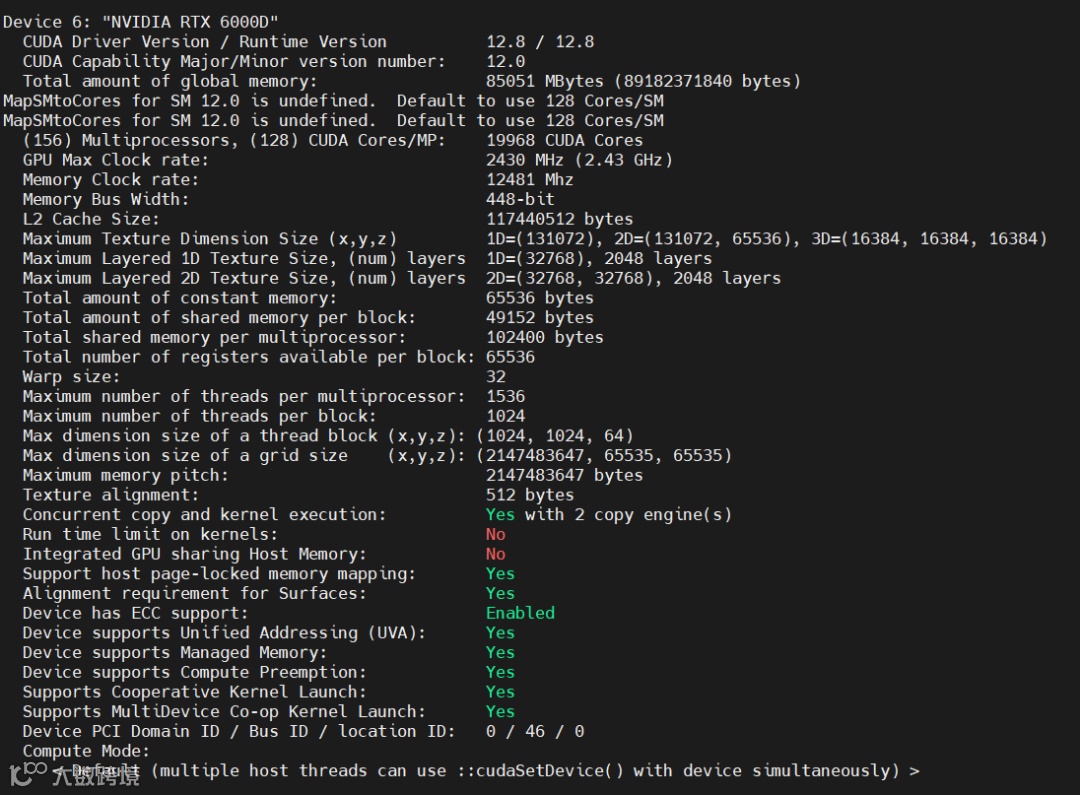The width and height of the screenshot is (1080, 795).
Task: Click the PCI Bus ID value 0 / 46 / 0
Action: coord(534,732)
